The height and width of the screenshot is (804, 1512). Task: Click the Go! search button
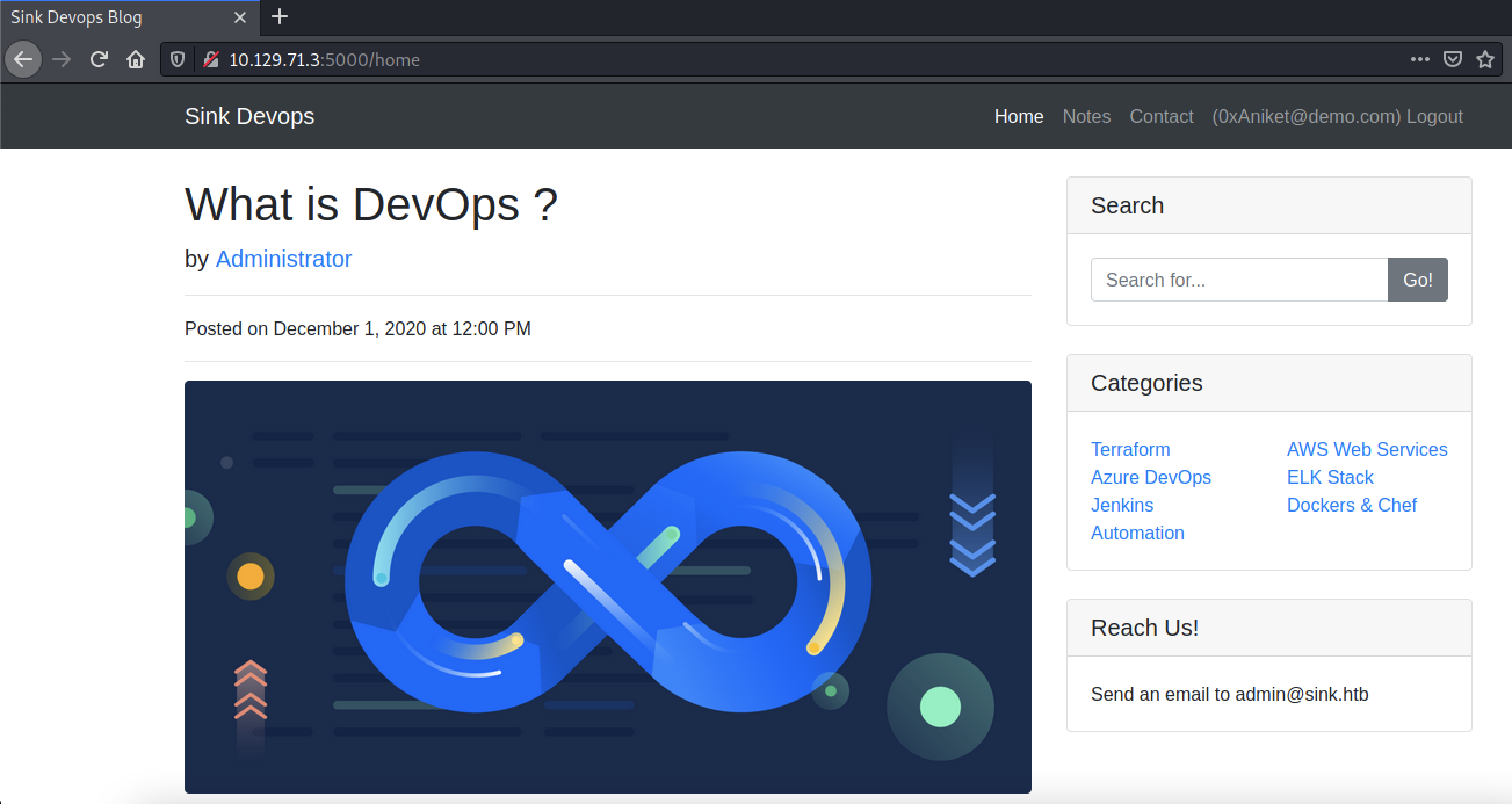[1417, 280]
